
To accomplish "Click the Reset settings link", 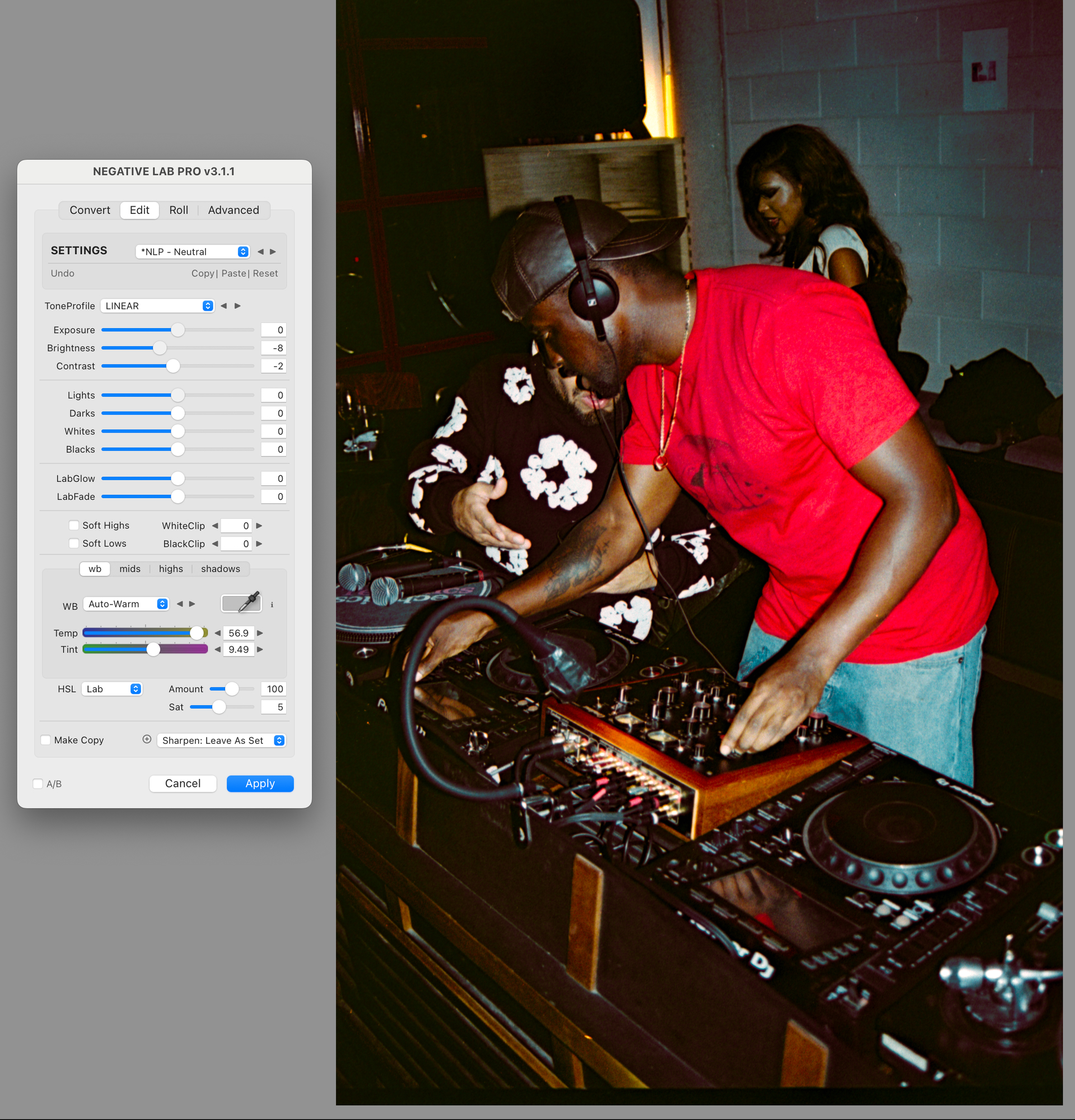I will coord(265,273).
